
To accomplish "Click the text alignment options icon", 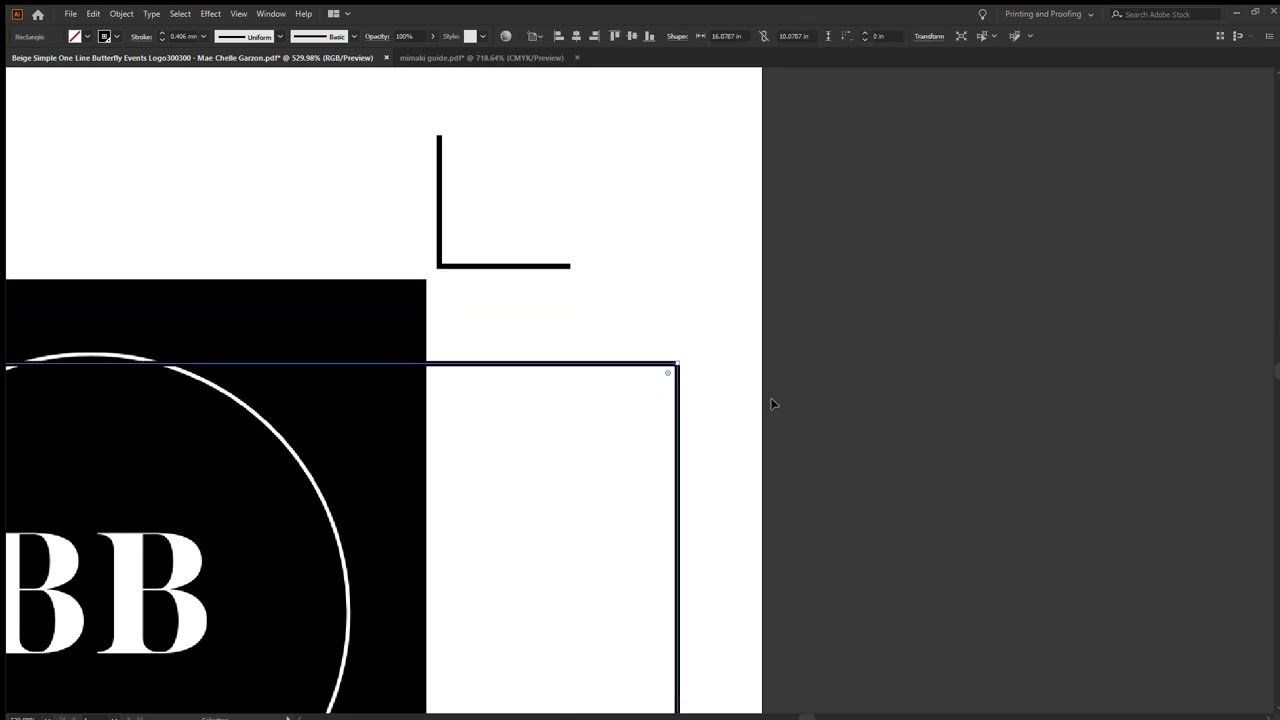I will point(1238,36).
